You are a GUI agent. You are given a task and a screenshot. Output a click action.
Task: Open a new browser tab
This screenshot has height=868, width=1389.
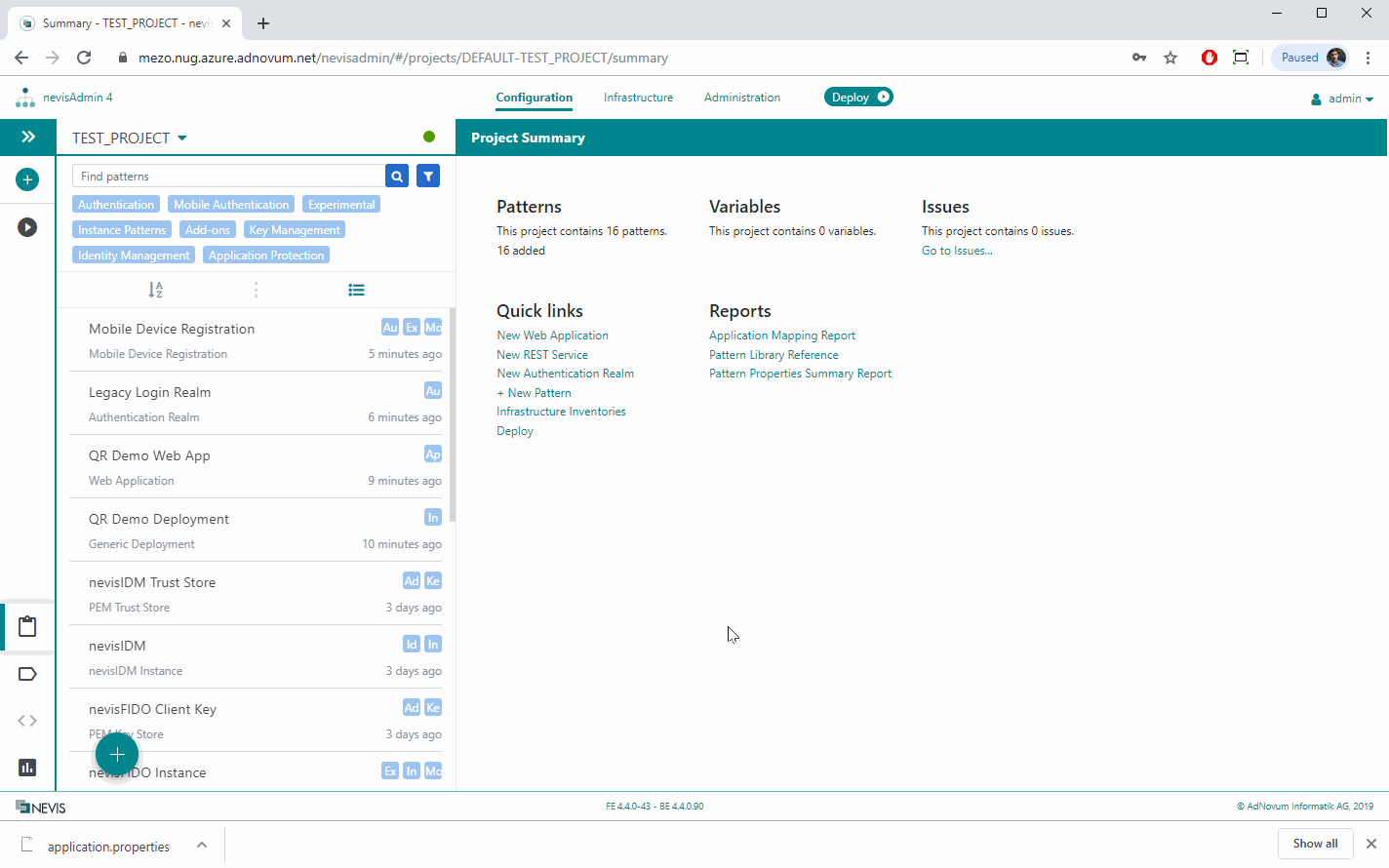tap(263, 22)
